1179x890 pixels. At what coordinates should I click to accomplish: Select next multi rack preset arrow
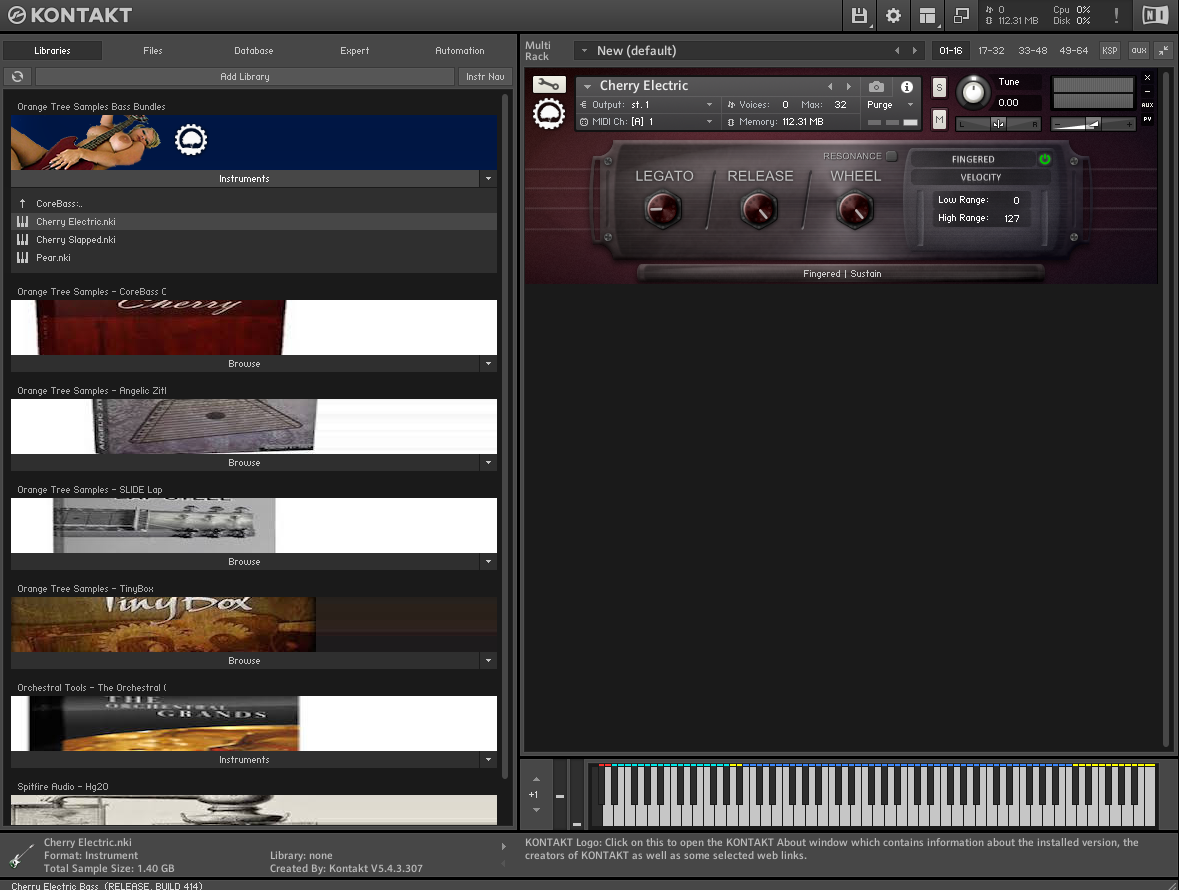click(914, 50)
